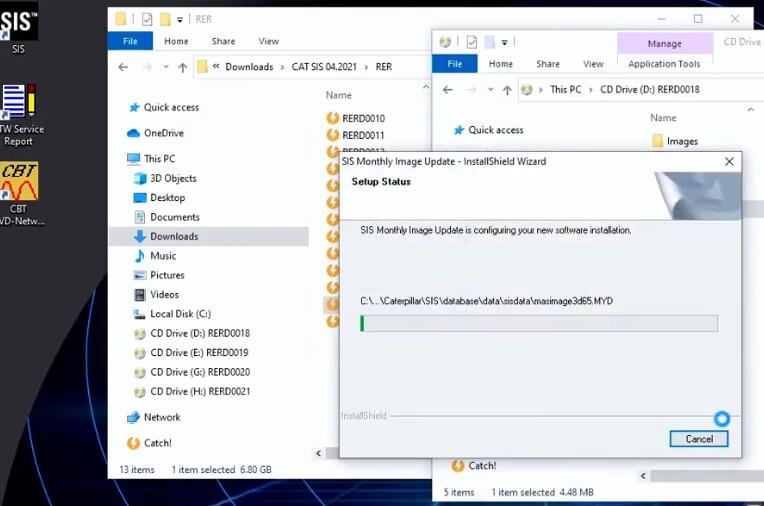
Task: Click the Network icon in sidebar
Action: (x=133, y=417)
